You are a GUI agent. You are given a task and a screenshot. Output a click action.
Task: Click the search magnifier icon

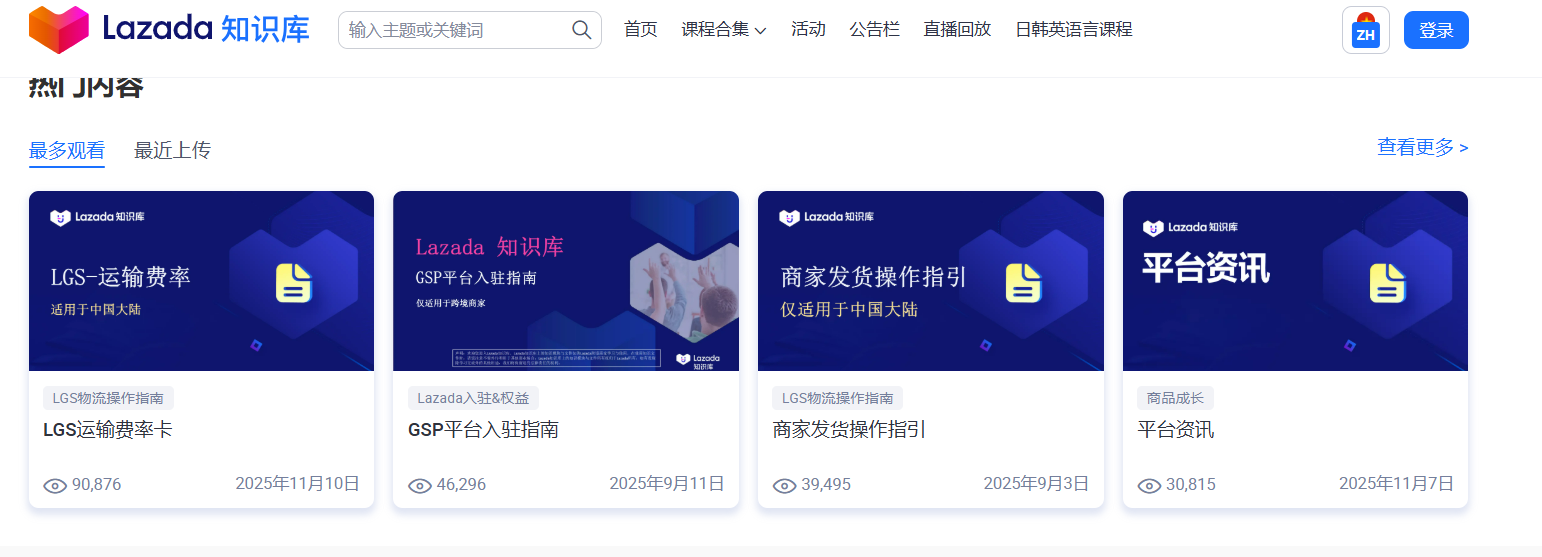pyautogui.click(x=582, y=30)
